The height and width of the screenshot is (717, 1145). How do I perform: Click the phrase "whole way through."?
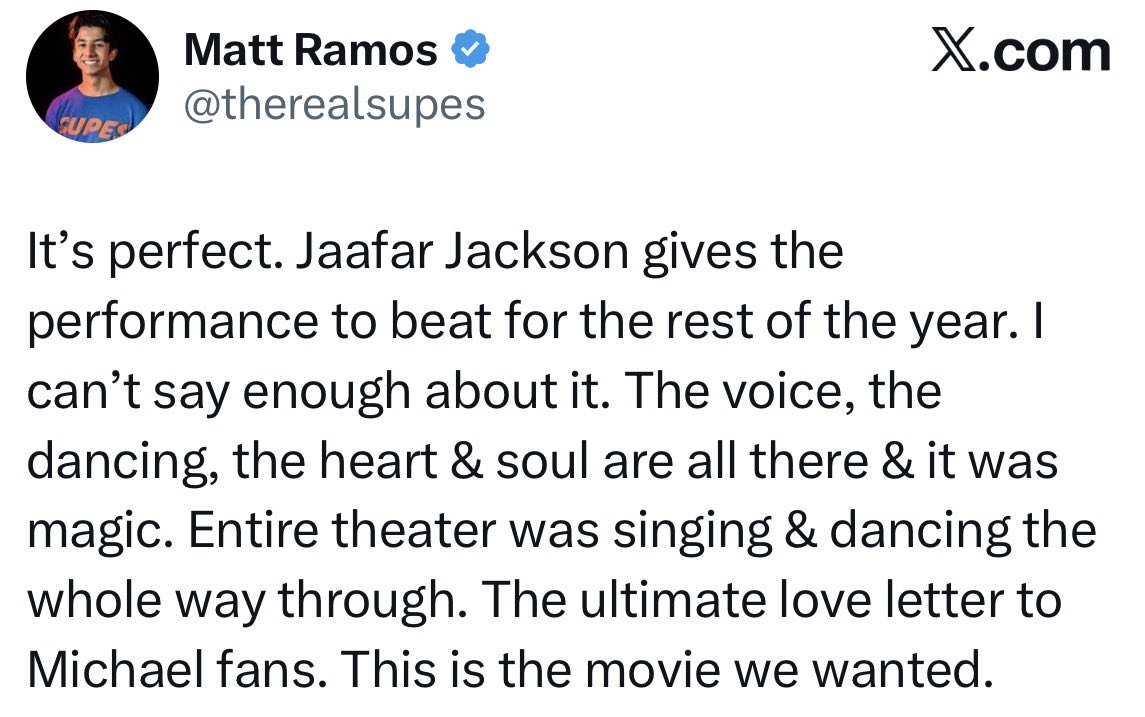(x=248, y=602)
